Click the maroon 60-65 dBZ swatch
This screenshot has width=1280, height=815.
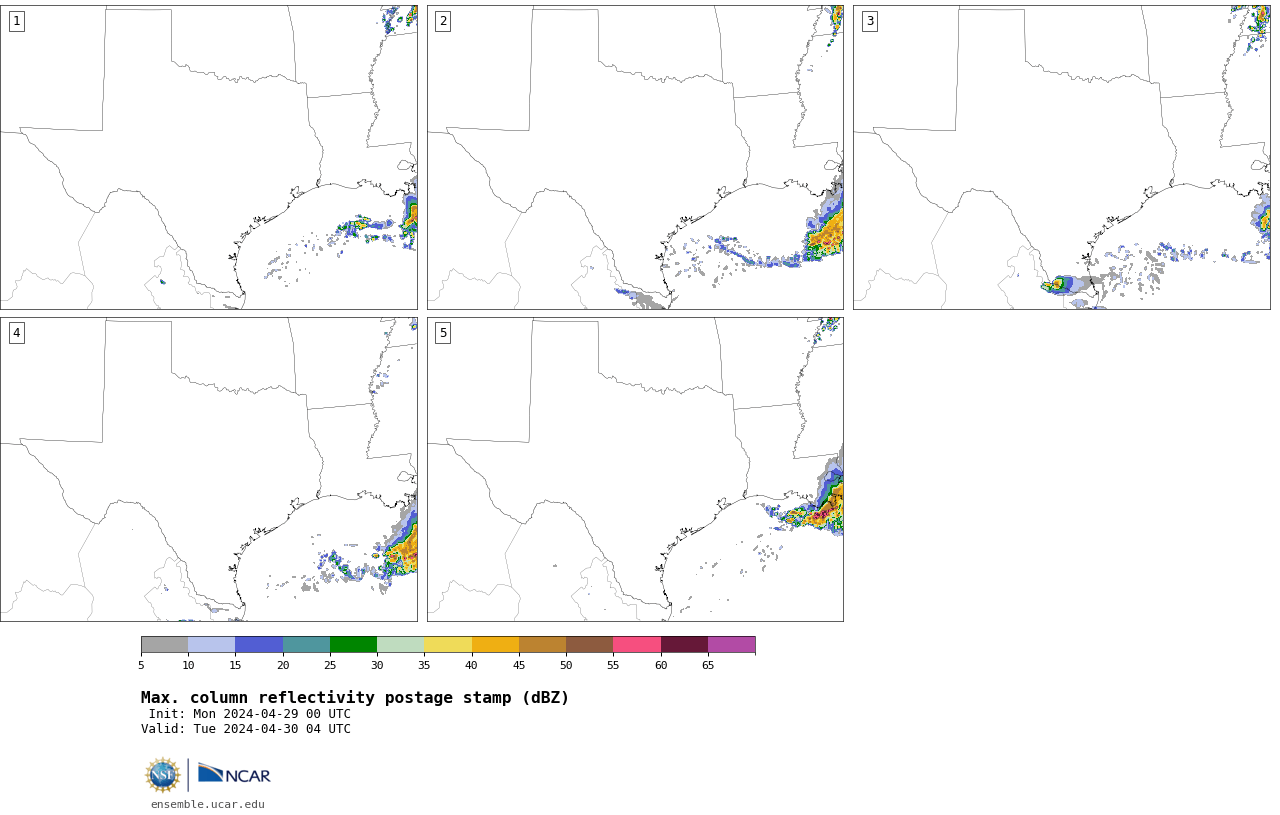point(684,644)
